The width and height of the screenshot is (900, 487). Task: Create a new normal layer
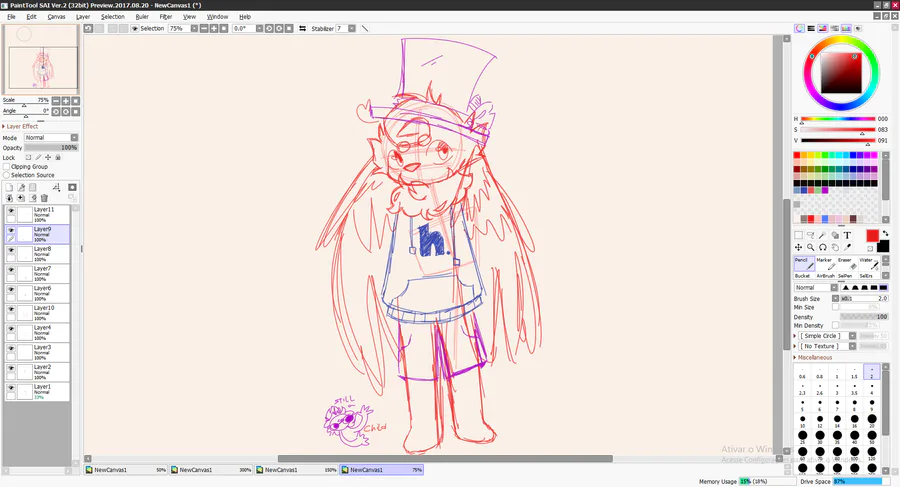pyautogui.click(x=9, y=187)
